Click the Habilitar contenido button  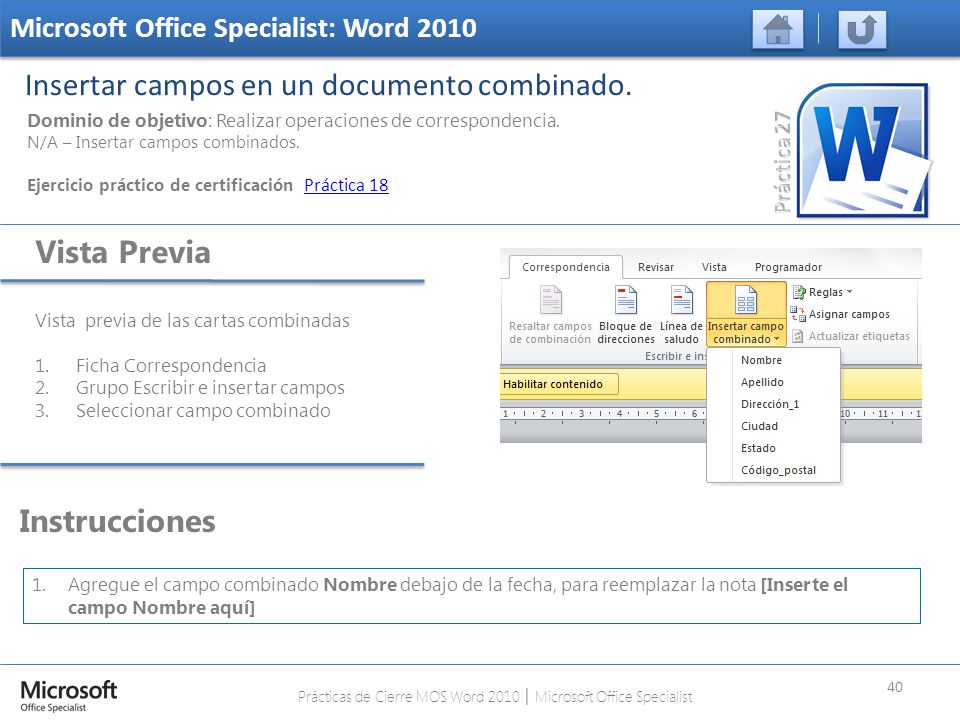[x=559, y=384]
